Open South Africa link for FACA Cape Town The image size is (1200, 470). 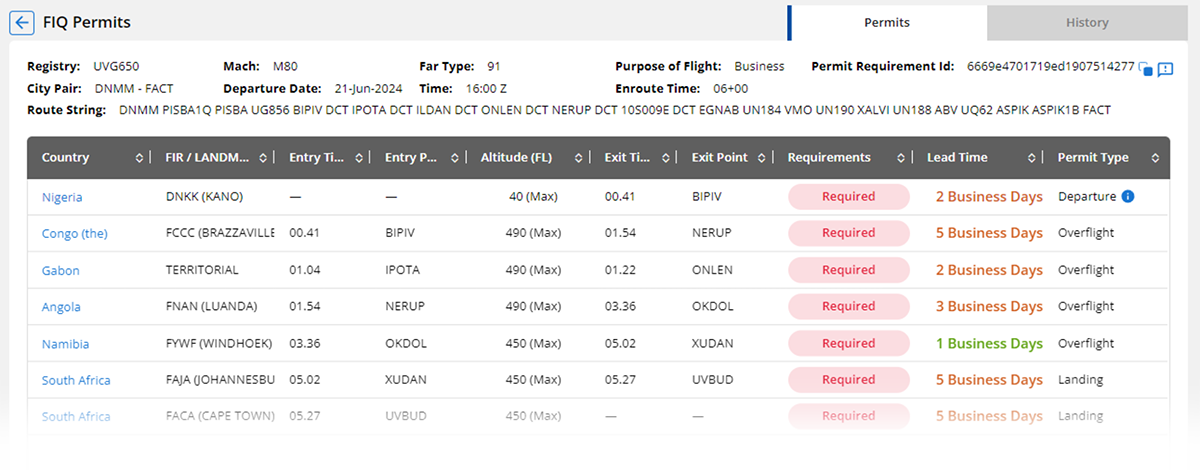(x=76, y=417)
